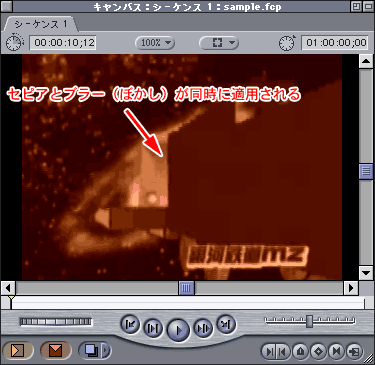Viewport: 375px width, 365px height.
Task: Click the diamond Add Keyframe button
Action: coord(318,351)
